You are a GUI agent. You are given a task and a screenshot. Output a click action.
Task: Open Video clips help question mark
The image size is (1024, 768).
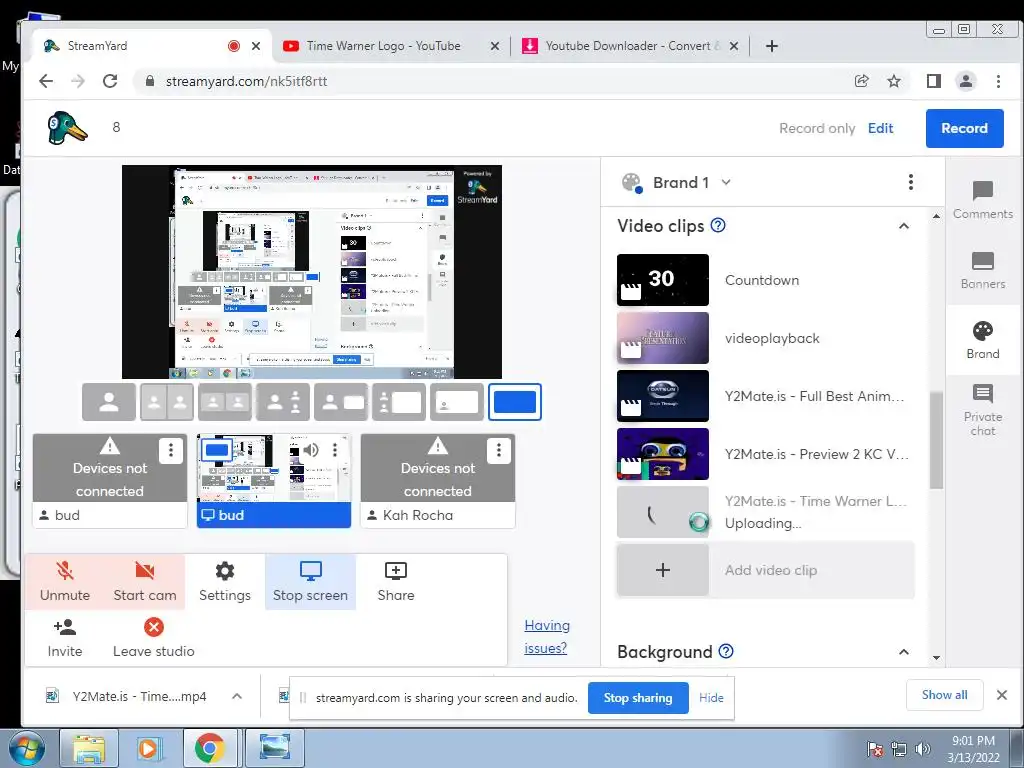tap(718, 225)
